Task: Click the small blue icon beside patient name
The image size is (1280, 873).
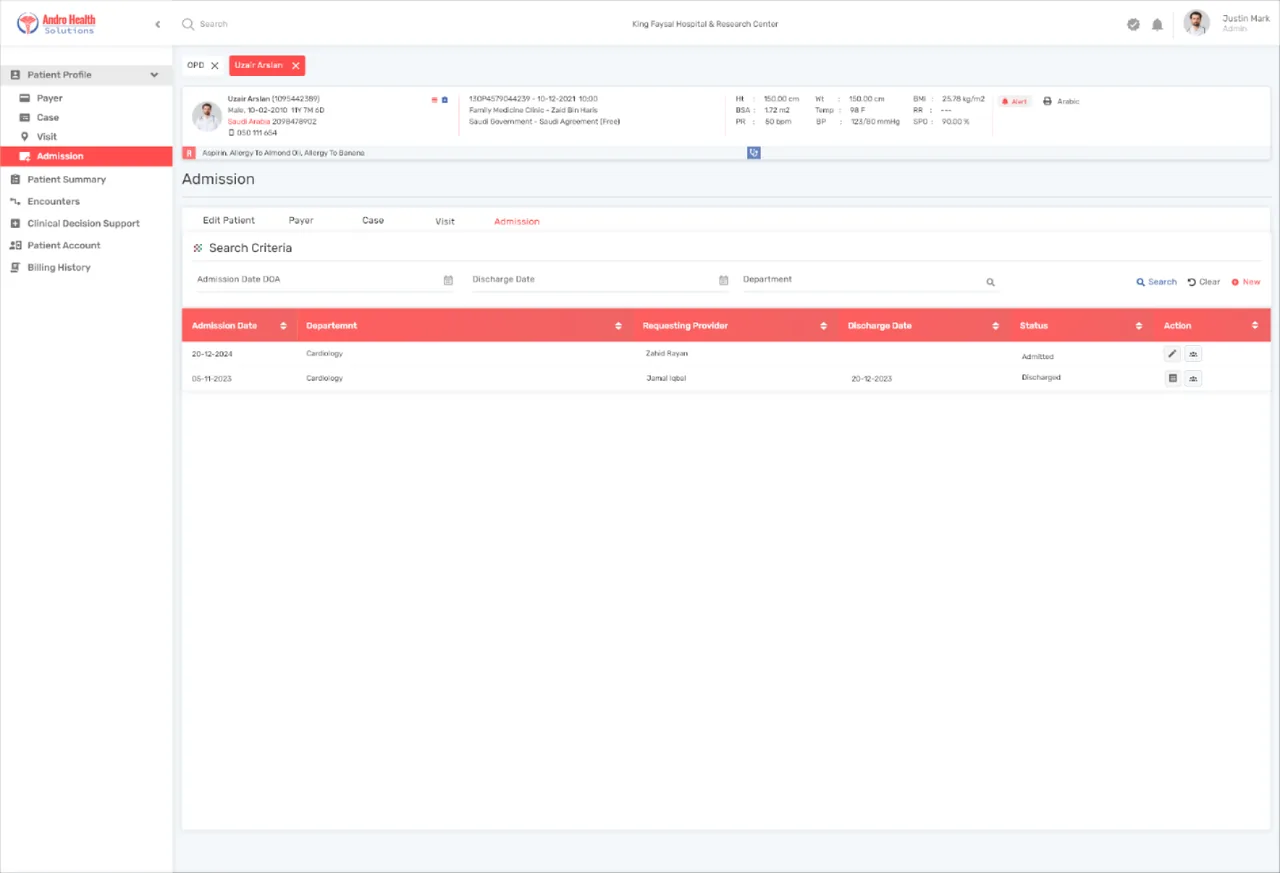Action: (445, 100)
